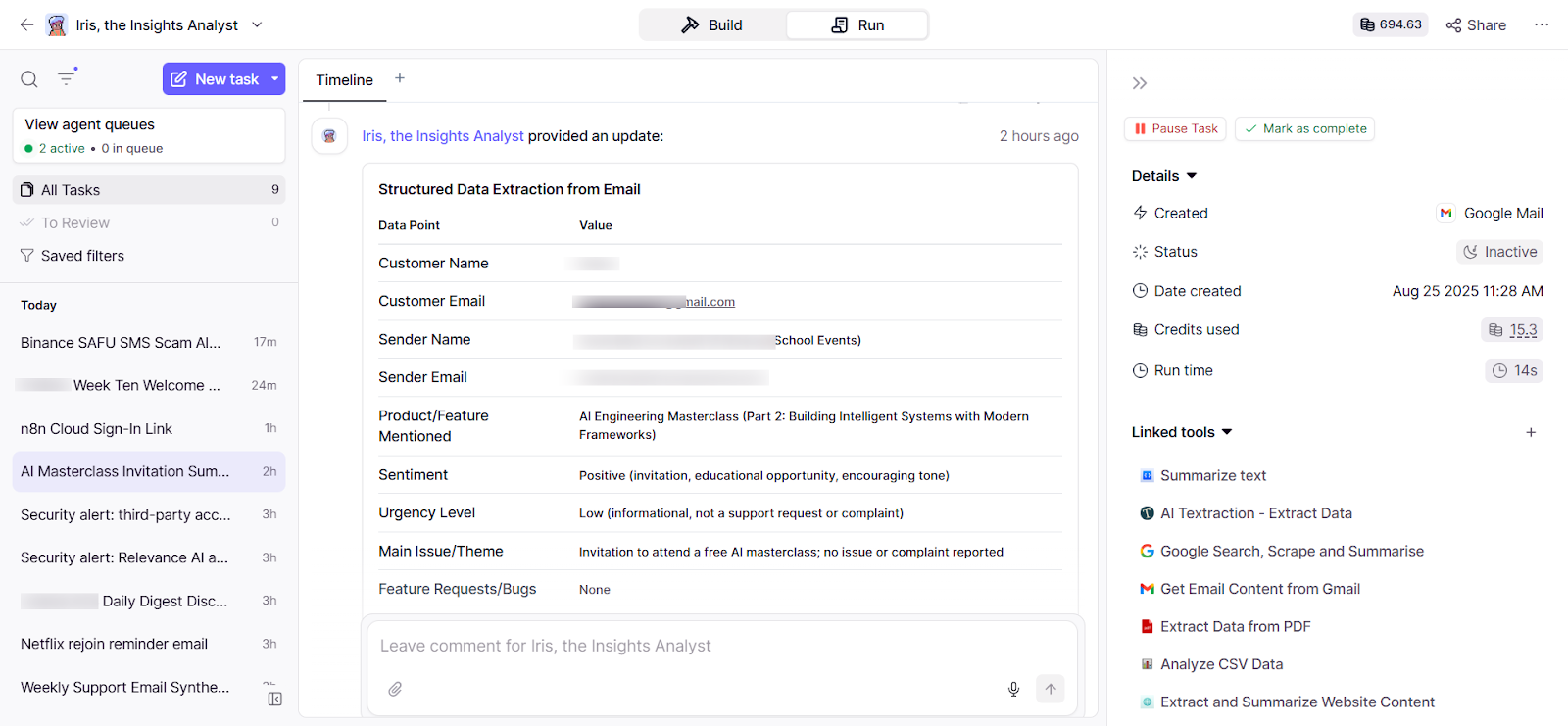Click the Pause Task button
The height and width of the screenshot is (726, 1568).
[1175, 128]
